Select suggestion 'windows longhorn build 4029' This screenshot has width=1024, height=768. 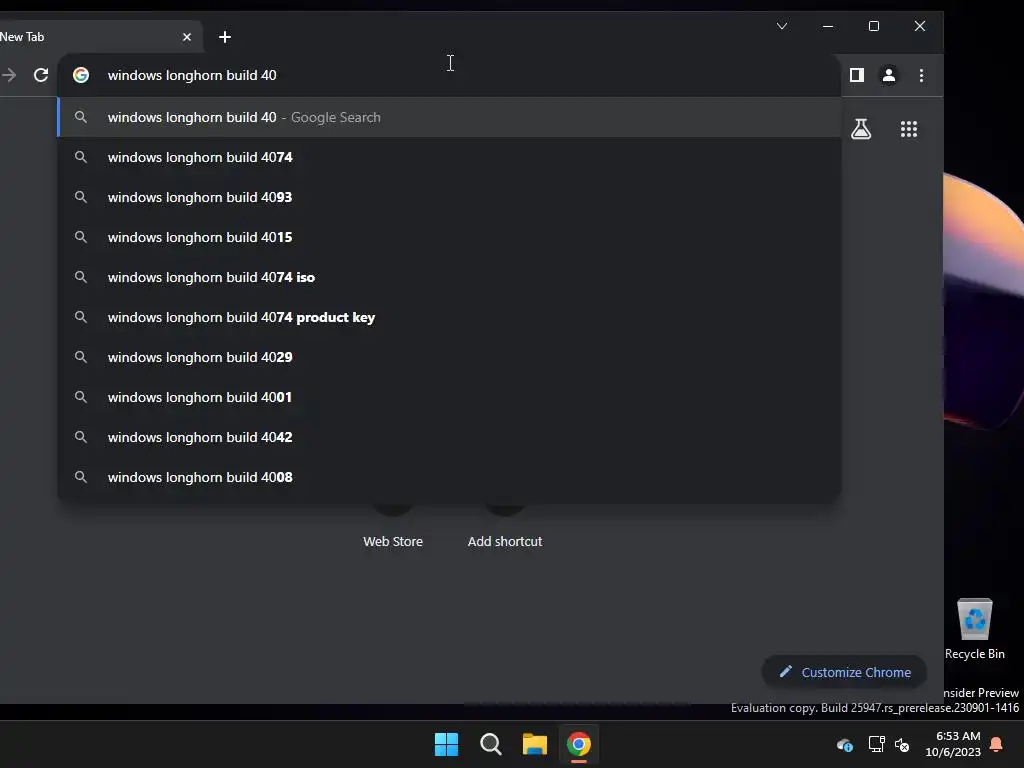(449, 357)
